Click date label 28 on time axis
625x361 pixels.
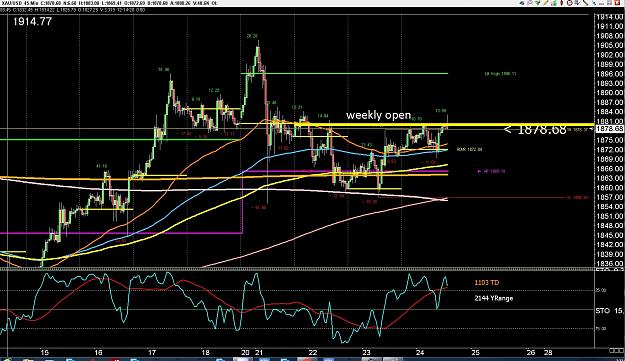[549, 352]
